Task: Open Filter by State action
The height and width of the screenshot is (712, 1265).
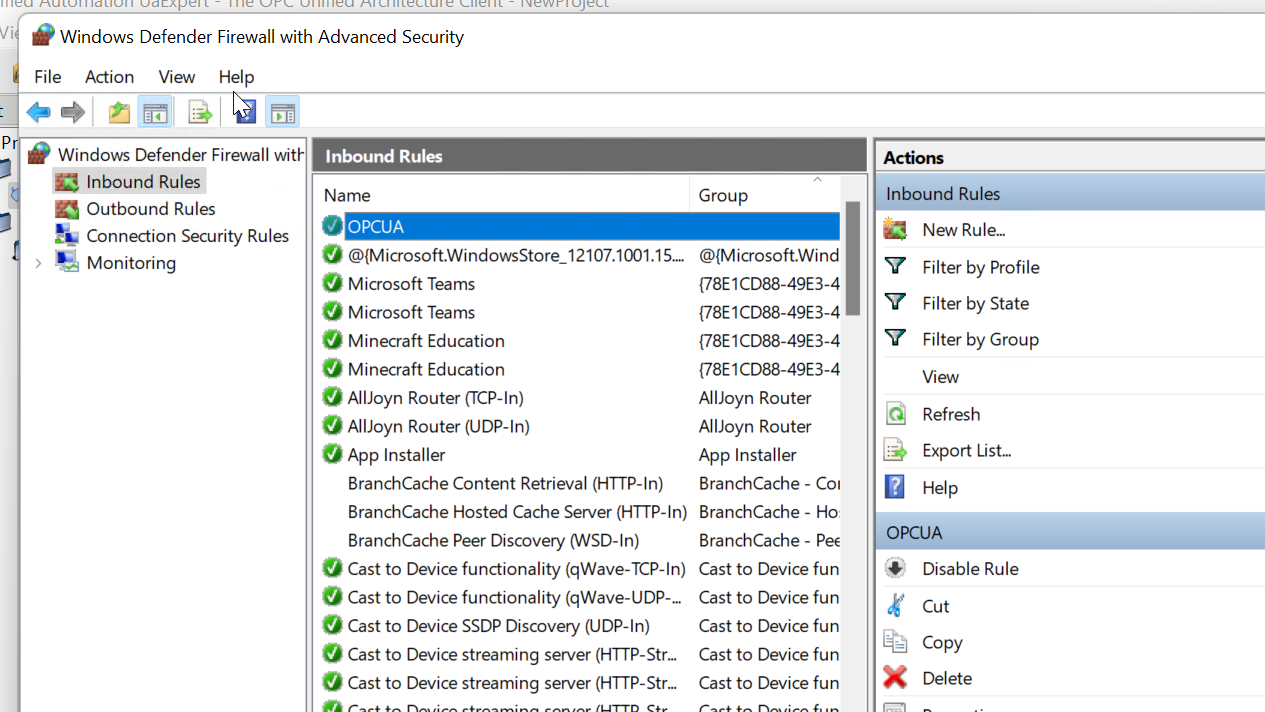Action: point(975,303)
